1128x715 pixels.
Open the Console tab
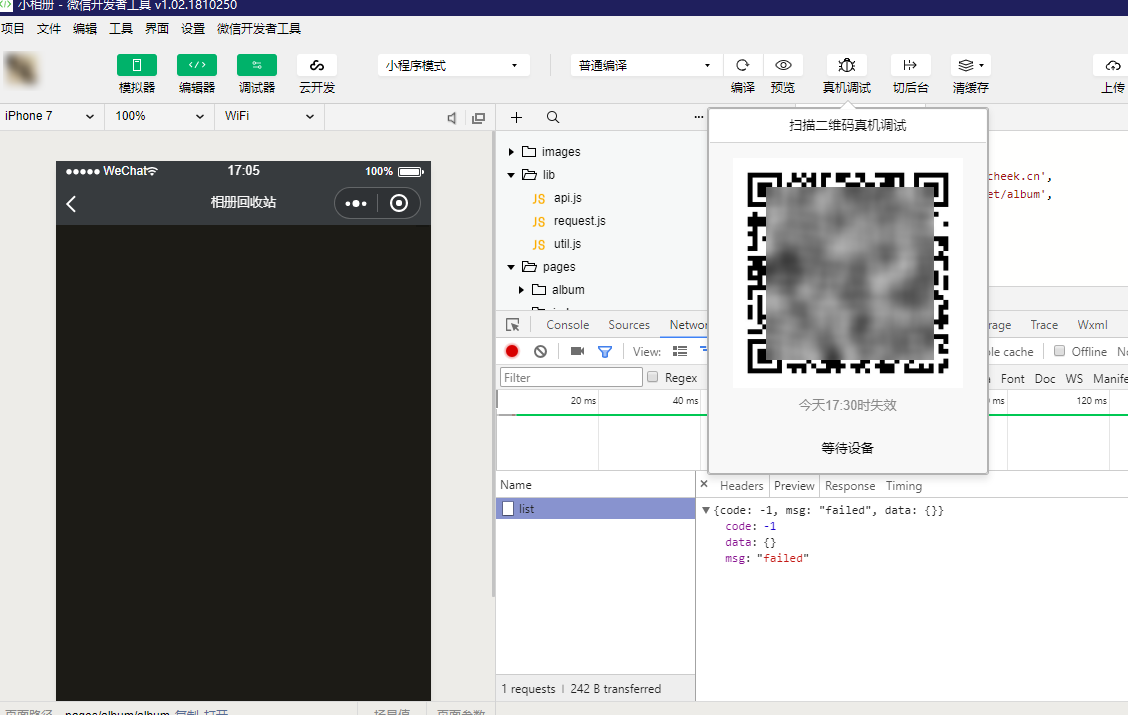[567, 325]
